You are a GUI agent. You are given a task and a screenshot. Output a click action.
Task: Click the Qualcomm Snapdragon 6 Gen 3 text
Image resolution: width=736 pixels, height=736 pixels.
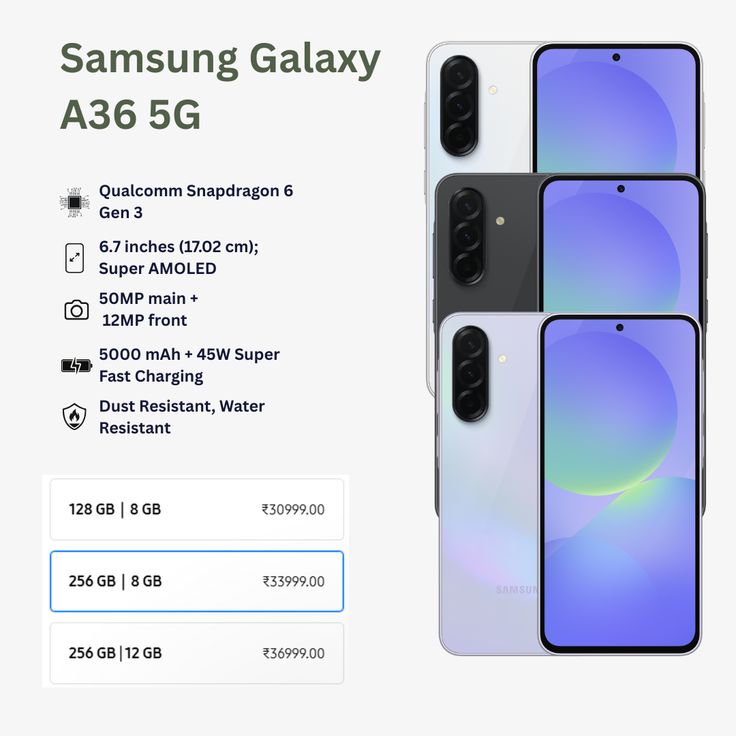196,201
